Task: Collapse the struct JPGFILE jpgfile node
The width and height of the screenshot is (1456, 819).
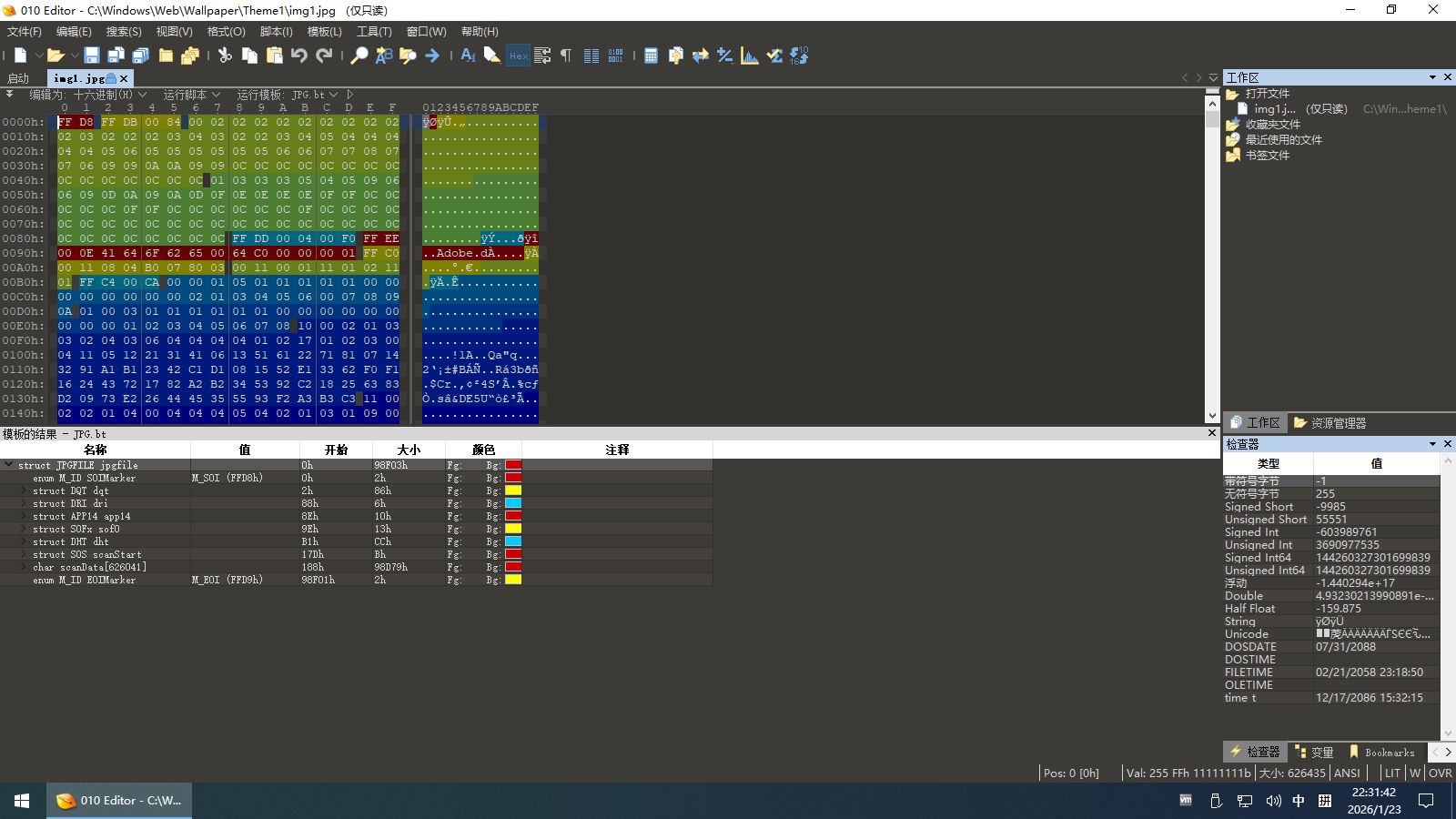Action: click(9, 465)
